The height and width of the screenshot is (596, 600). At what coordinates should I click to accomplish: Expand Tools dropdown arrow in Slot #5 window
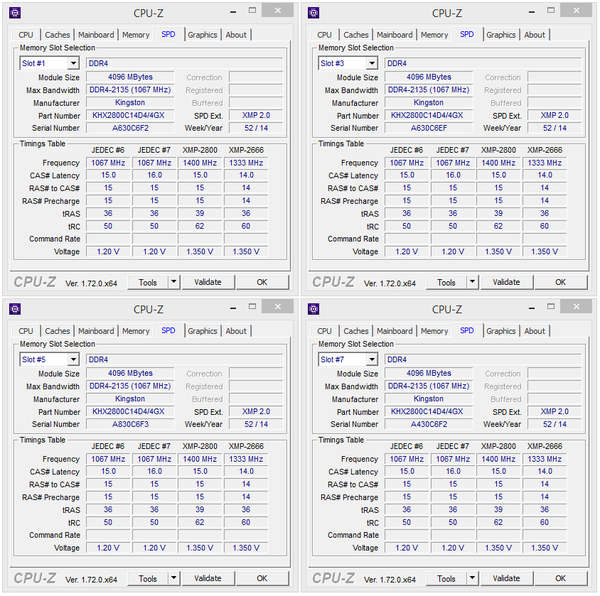tap(174, 578)
